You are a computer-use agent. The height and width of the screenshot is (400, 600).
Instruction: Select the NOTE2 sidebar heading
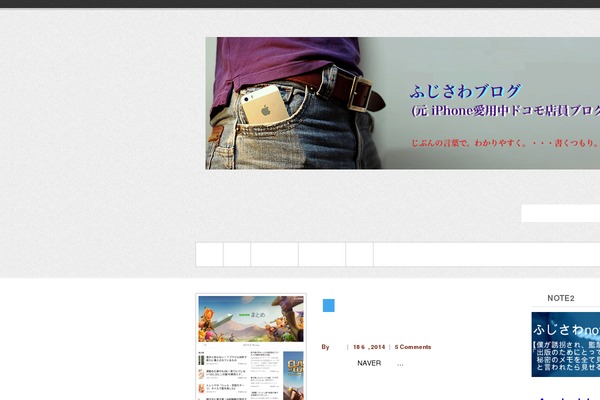point(561,298)
